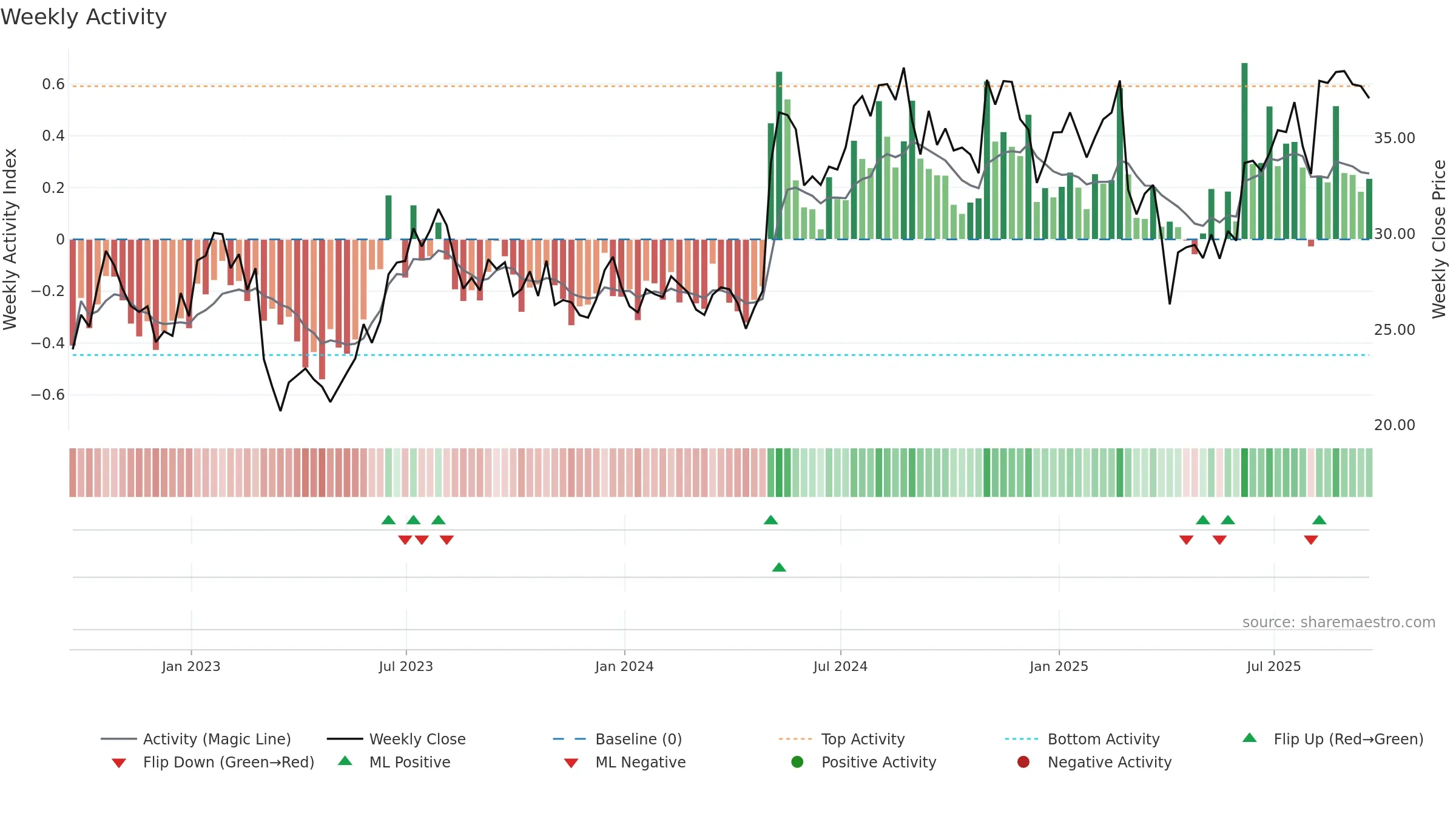
Task: Click the ML Negative legend triangle icon
Action: [x=571, y=763]
